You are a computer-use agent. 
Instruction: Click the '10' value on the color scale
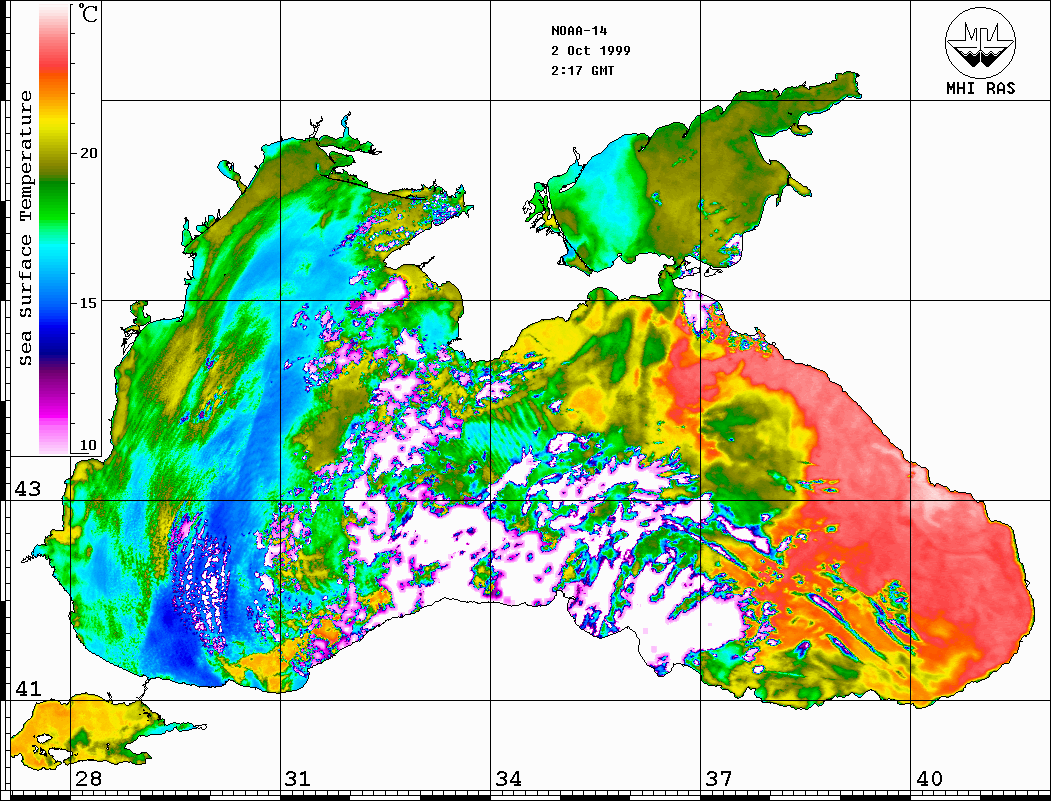pyautogui.click(x=88, y=445)
